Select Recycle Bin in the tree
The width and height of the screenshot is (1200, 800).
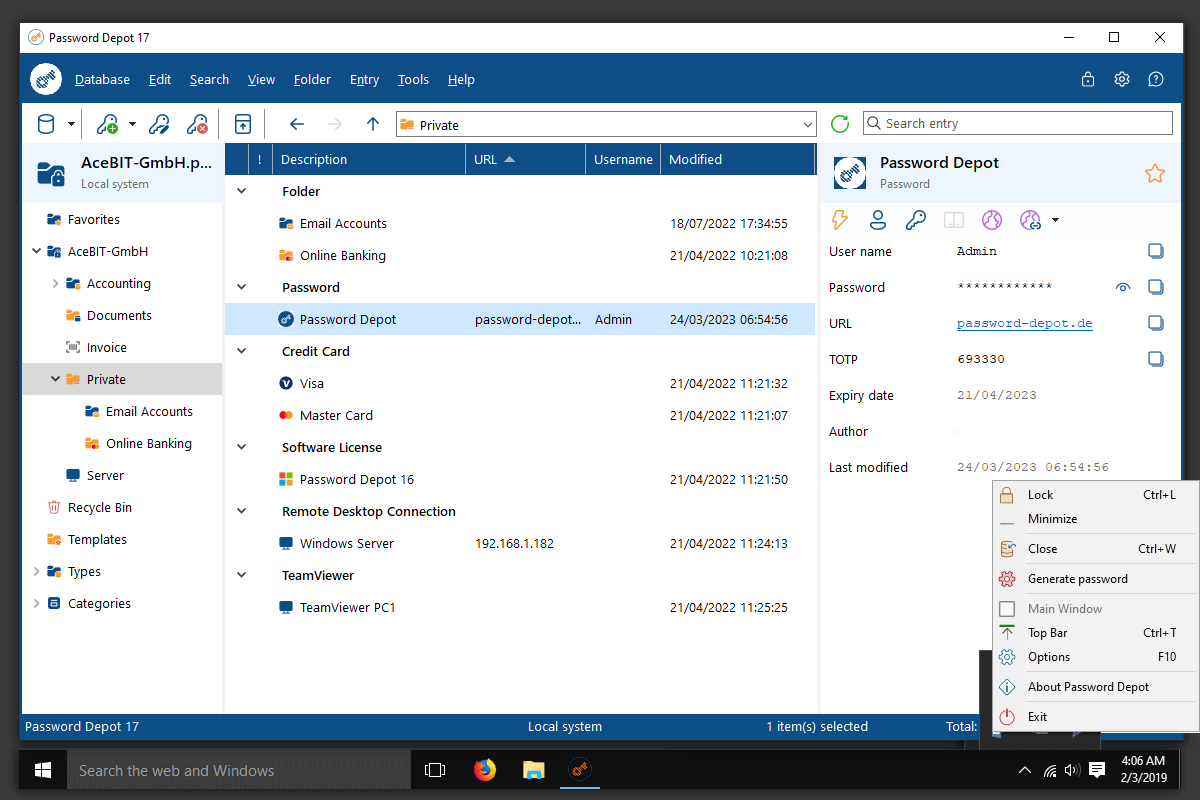[100, 508]
